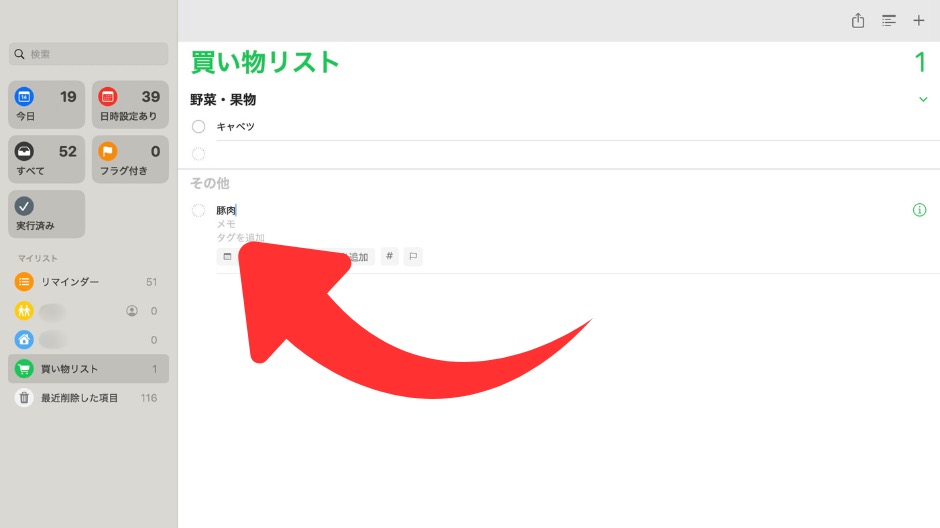Open the info button for 豚肉

click(x=919, y=210)
